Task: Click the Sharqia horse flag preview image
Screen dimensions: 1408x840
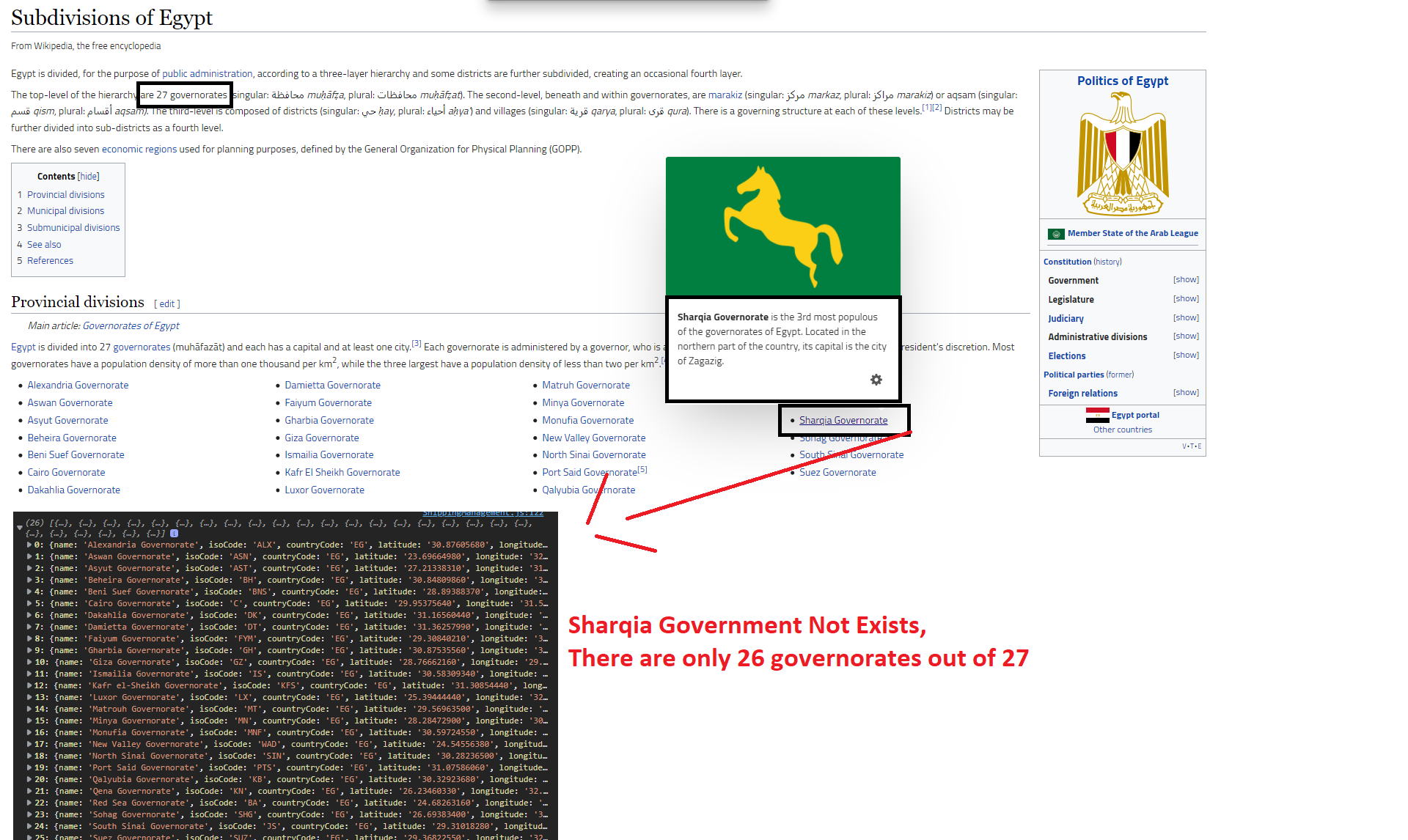Action: (782, 226)
